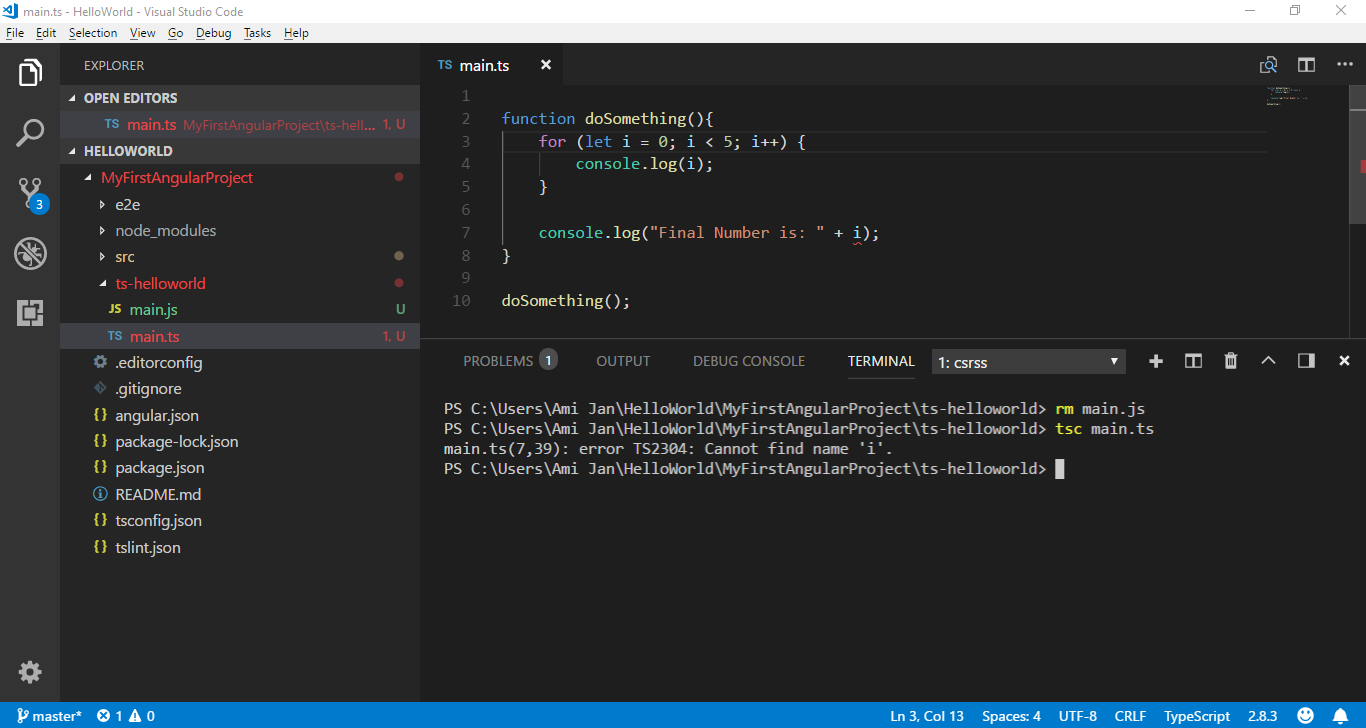The height and width of the screenshot is (728, 1366).
Task: Open the Debug view icon
Action: pyautogui.click(x=30, y=254)
